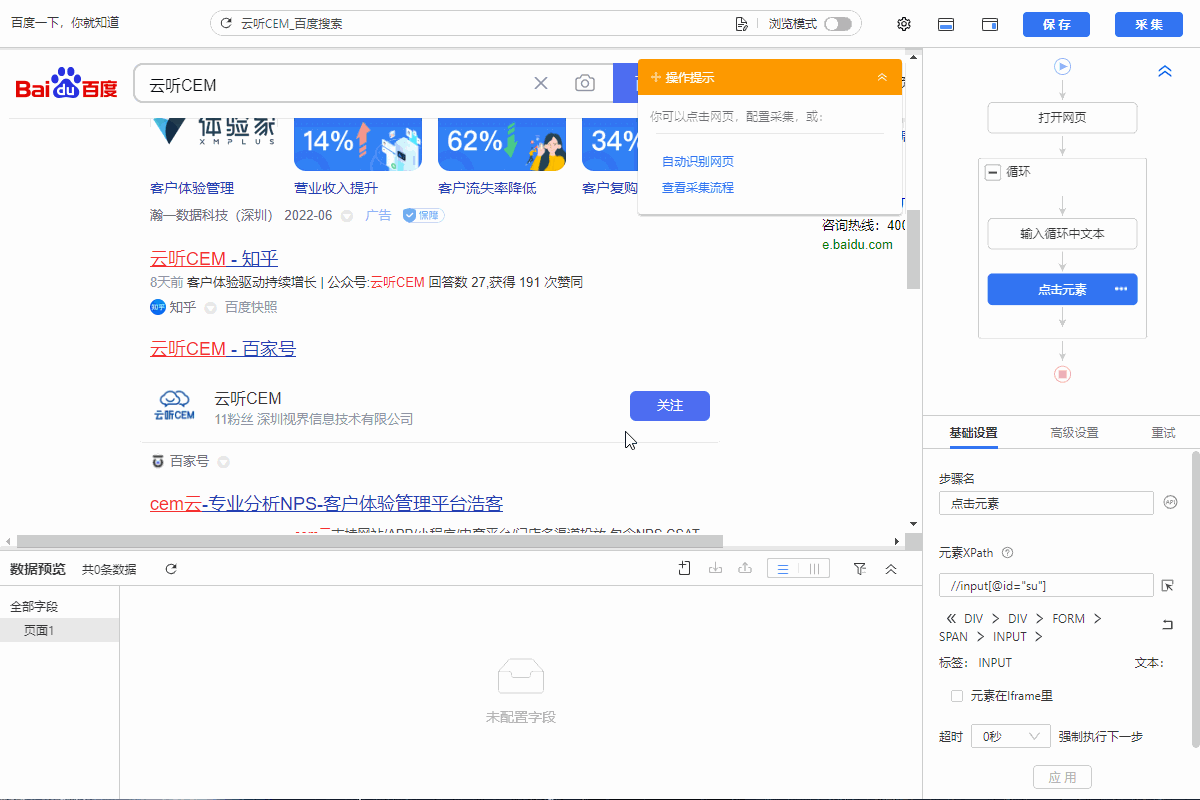This screenshot has height=800, width=1200.
Task: Click the Baidu logo
Action: 66,84
